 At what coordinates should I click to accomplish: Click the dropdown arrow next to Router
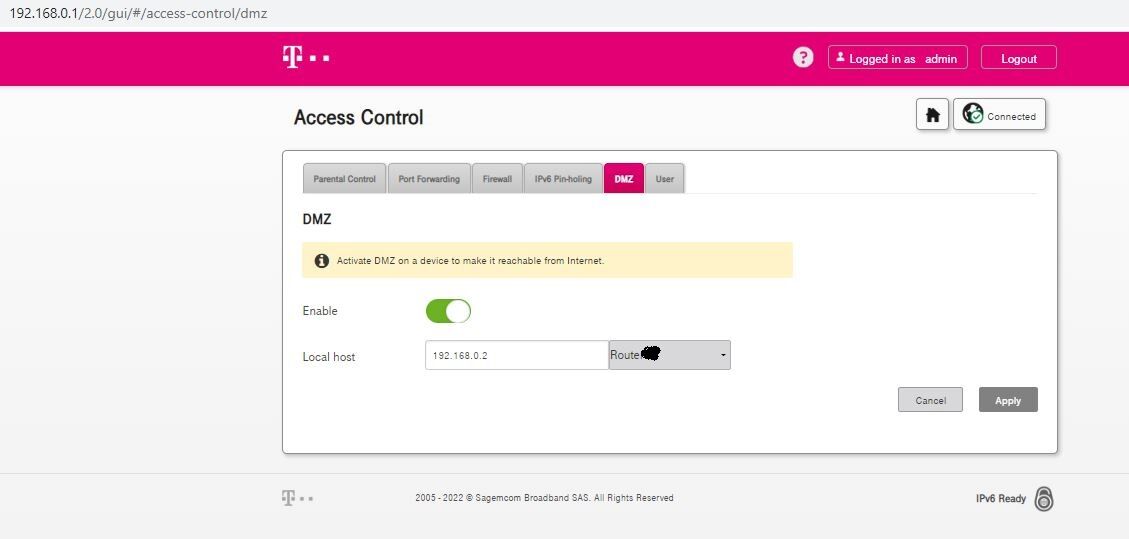(723, 355)
